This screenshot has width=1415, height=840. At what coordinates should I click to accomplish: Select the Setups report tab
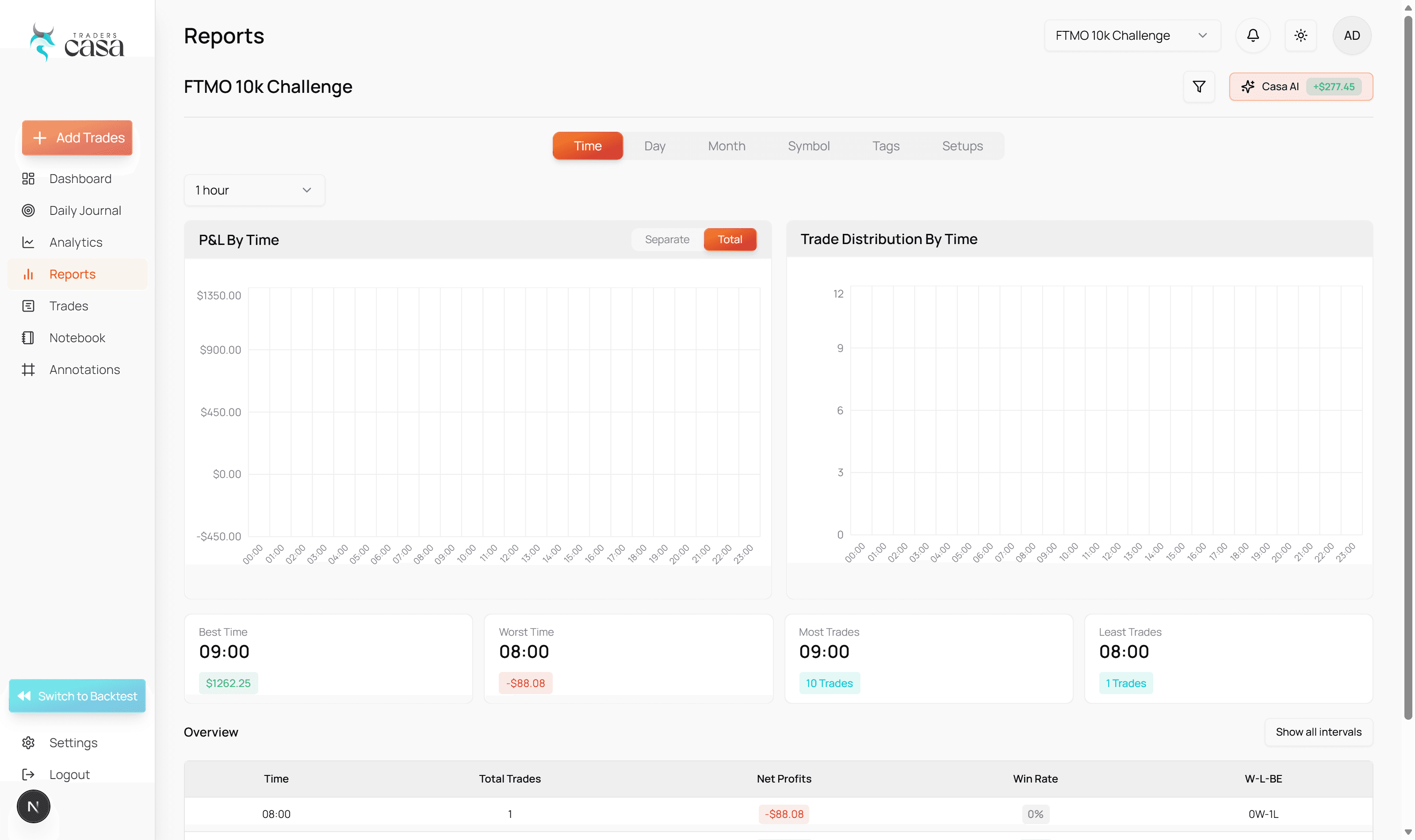[x=962, y=146]
